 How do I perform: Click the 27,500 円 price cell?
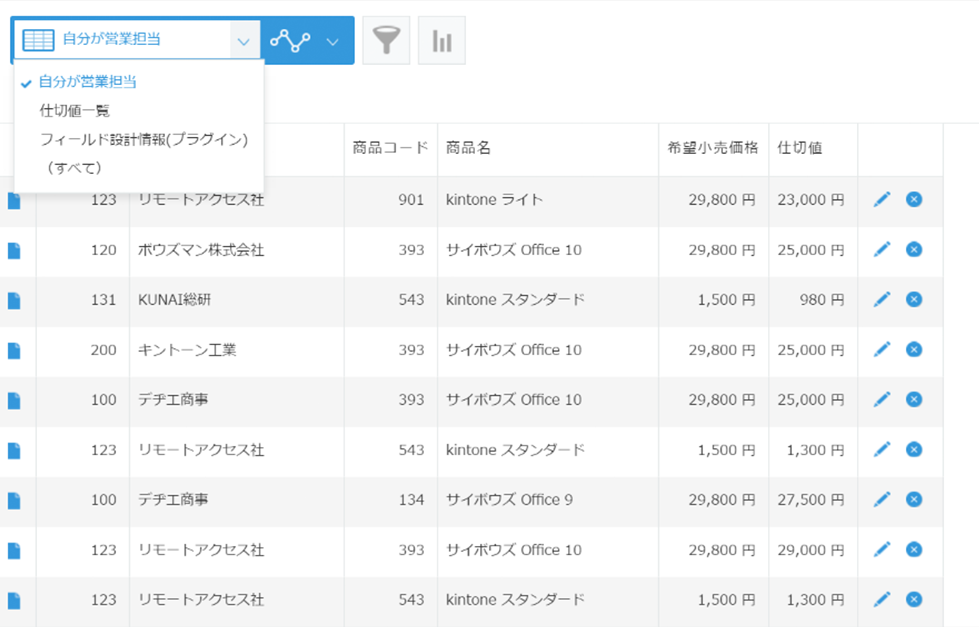810,500
